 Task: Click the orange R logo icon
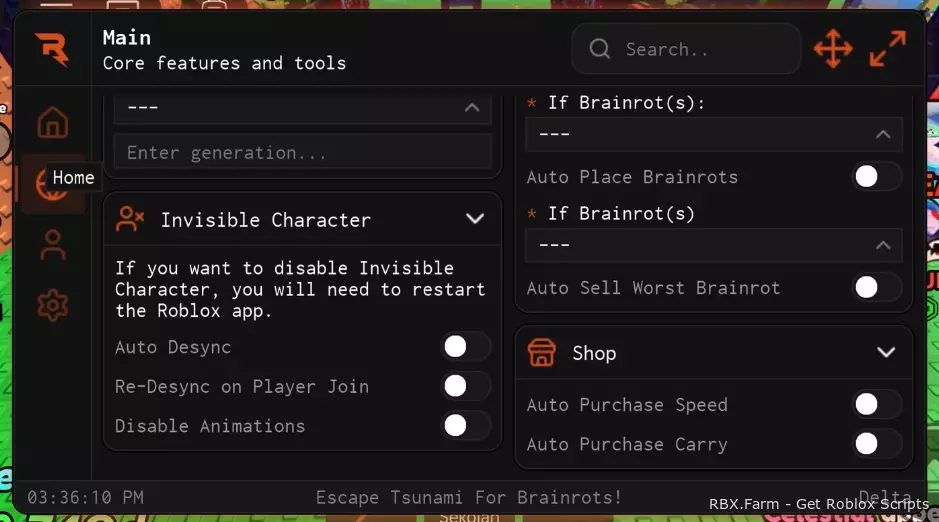52,49
